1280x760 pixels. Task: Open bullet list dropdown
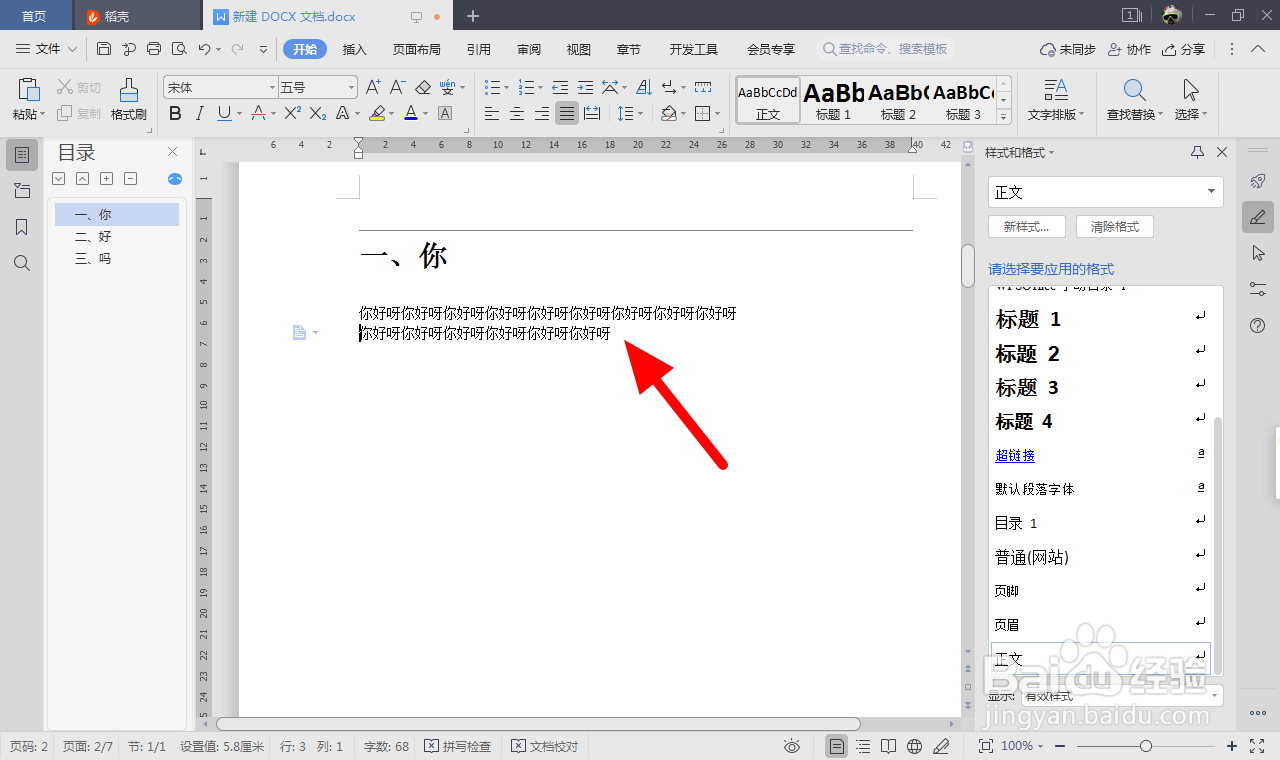506,88
